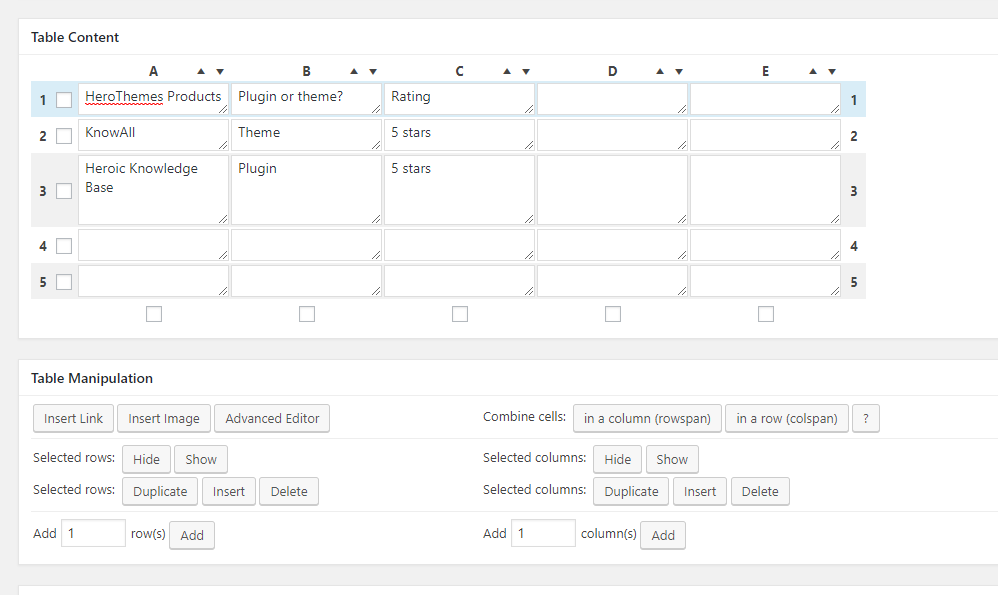Combine cells in a column (rowspan)
998x595 pixels.
(x=647, y=418)
